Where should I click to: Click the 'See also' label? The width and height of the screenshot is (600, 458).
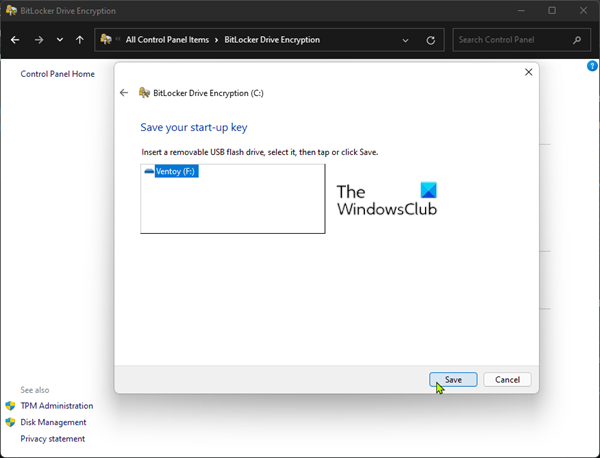(35, 390)
